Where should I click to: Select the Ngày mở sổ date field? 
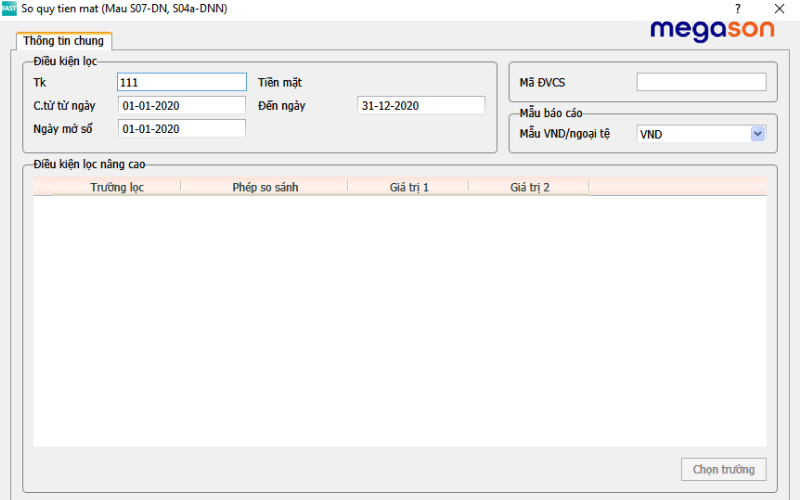(x=181, y=128)
